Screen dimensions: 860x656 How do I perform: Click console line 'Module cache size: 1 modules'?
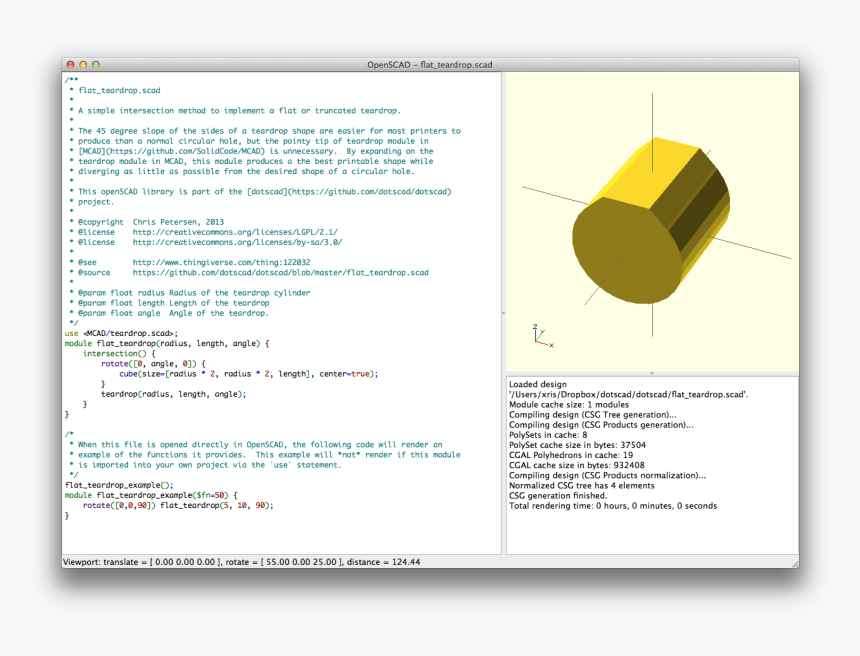pos(569,405)
